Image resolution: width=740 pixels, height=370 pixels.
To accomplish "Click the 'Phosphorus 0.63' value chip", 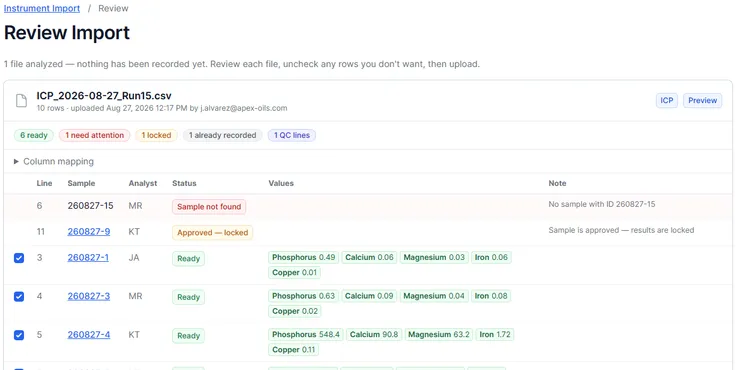I will click(x=303, y=296).
